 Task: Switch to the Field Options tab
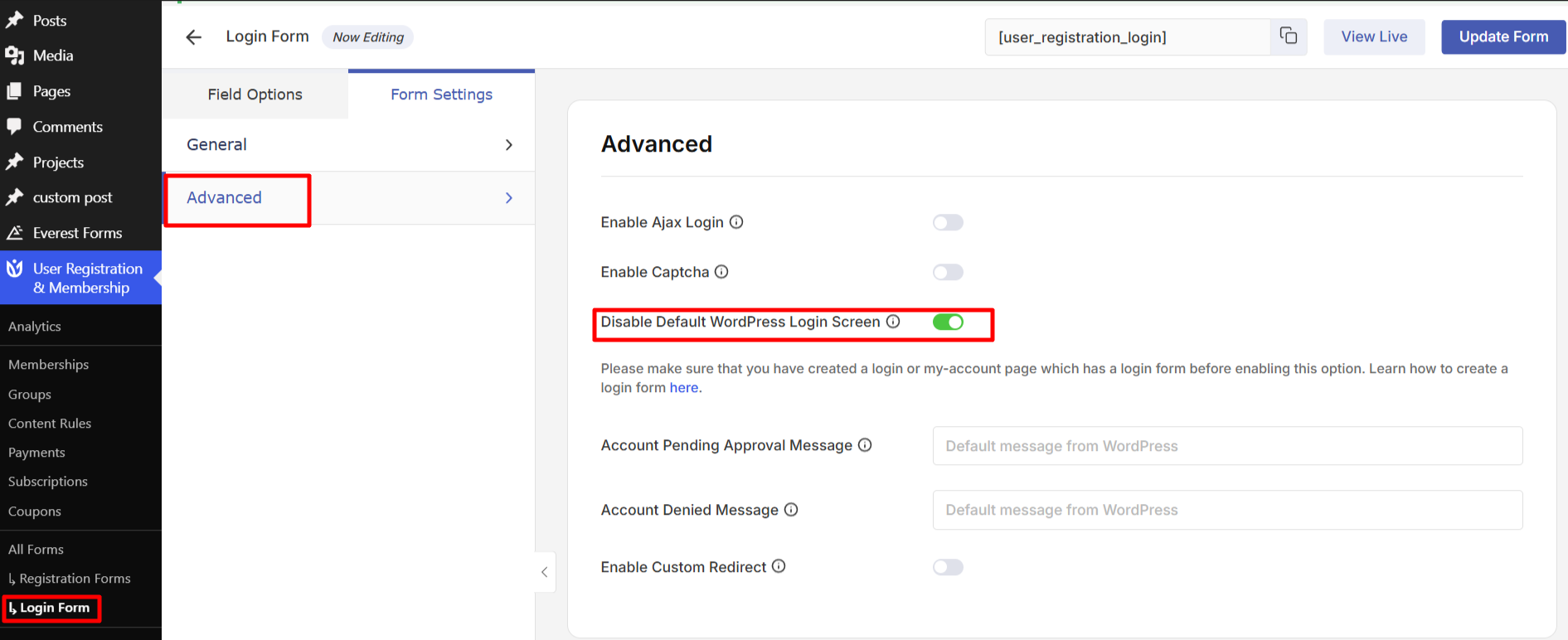tap(255, 95)
